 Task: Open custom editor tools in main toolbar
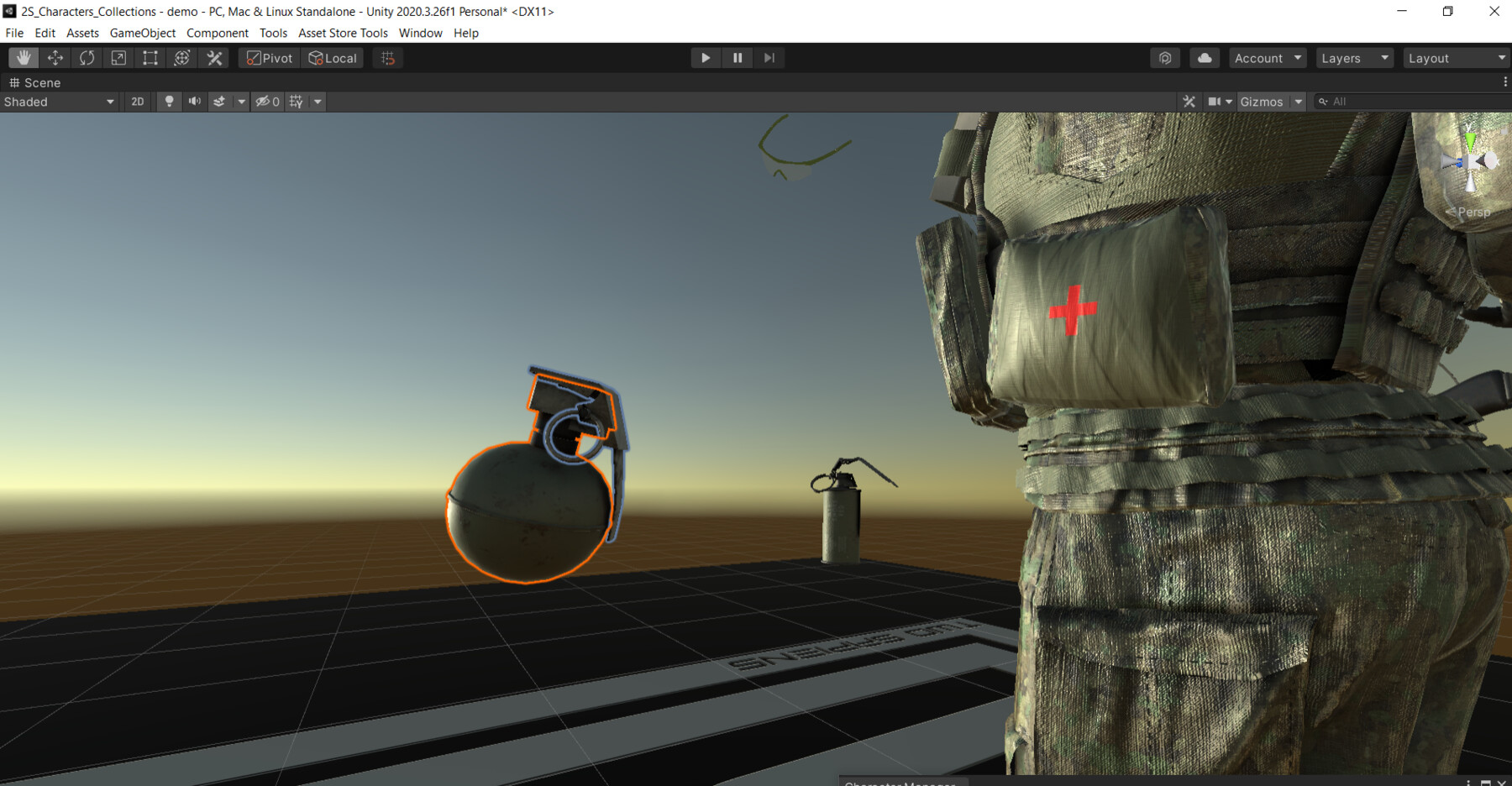(215, 58)
